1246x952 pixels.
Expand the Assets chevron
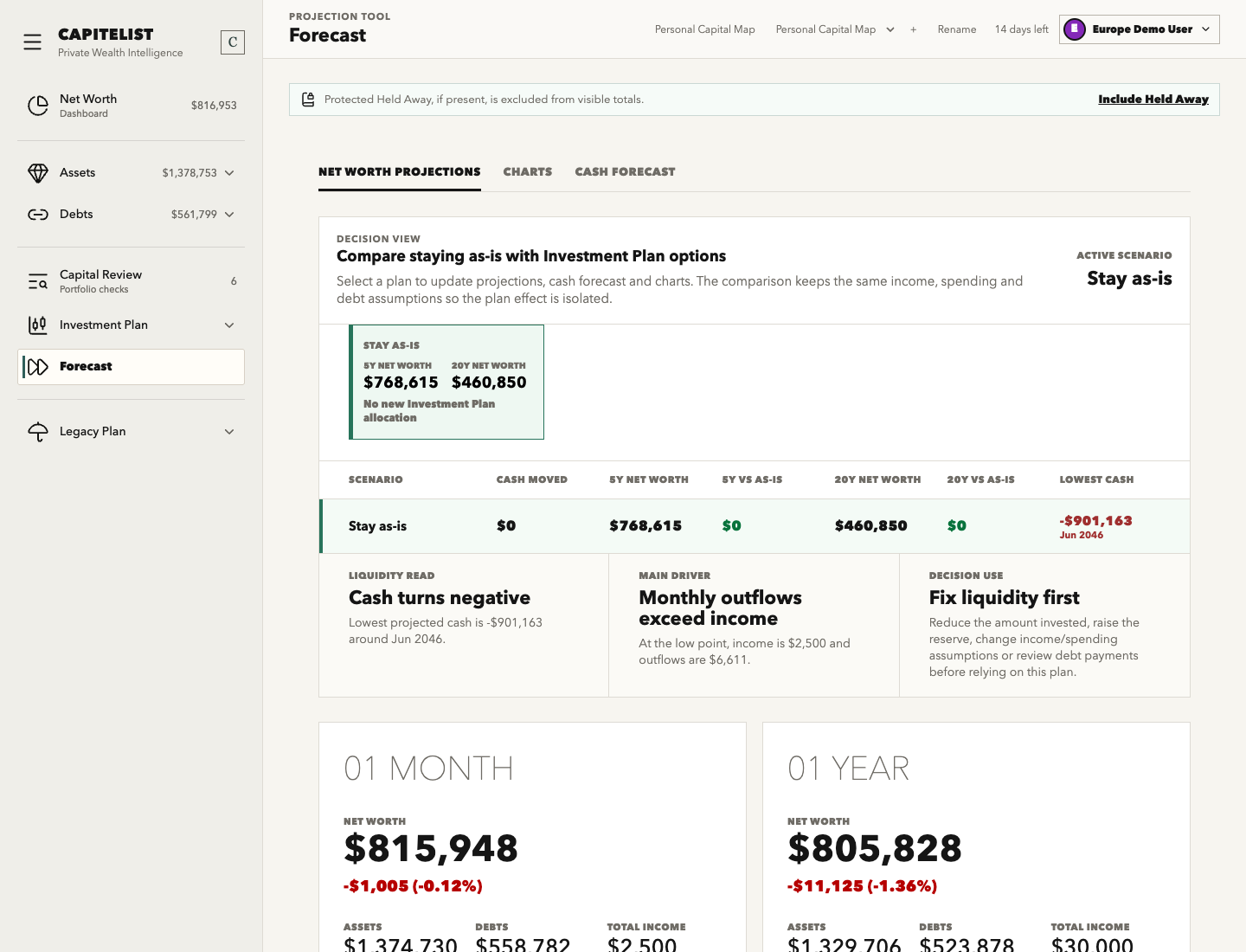coord(229,173)
